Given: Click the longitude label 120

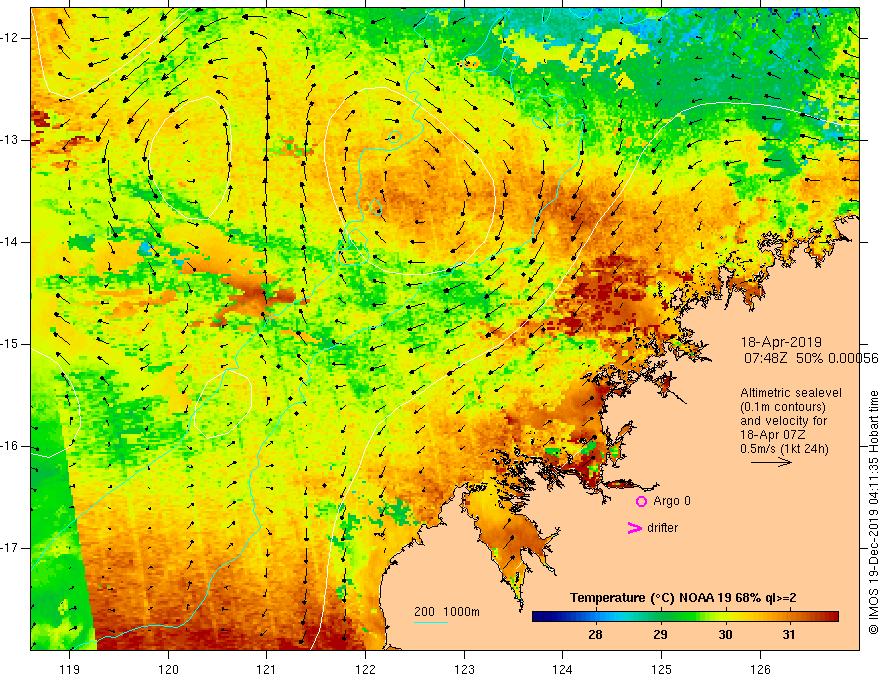Looking at the screenshot, I should click(x=168, y=669).
